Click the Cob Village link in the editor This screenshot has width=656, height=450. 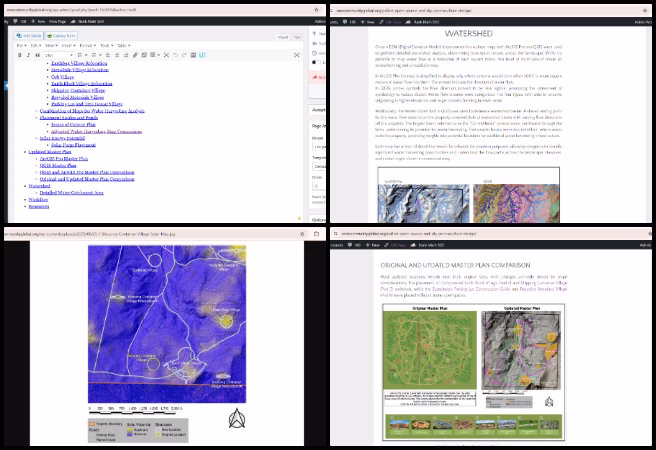click(x=62, y=77)
